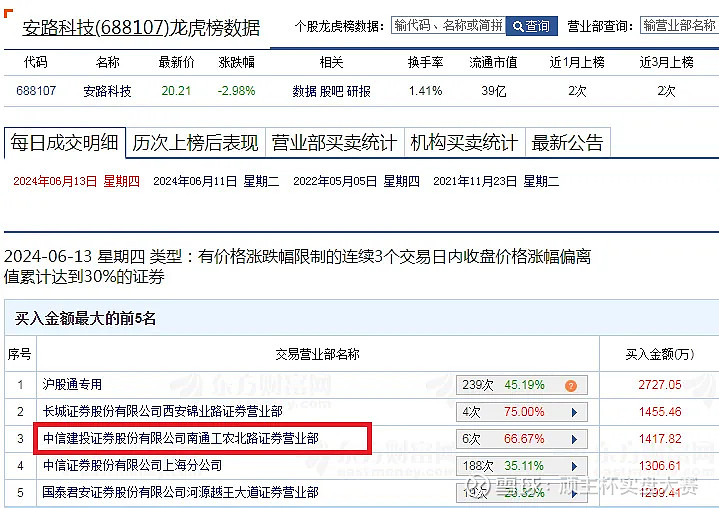This screenshot has width=719, height=508.
Task: Switch to the 历次上榜后表现 tab
Action: coord(195,143)
